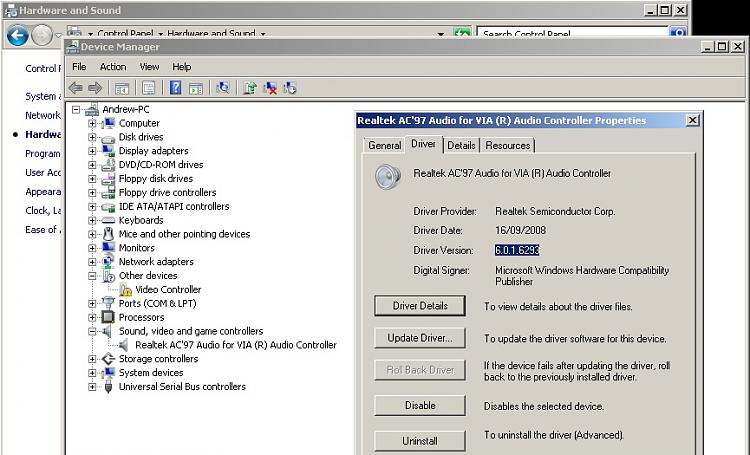Expand Floppy drive controllers node

(x=92, y=193)
